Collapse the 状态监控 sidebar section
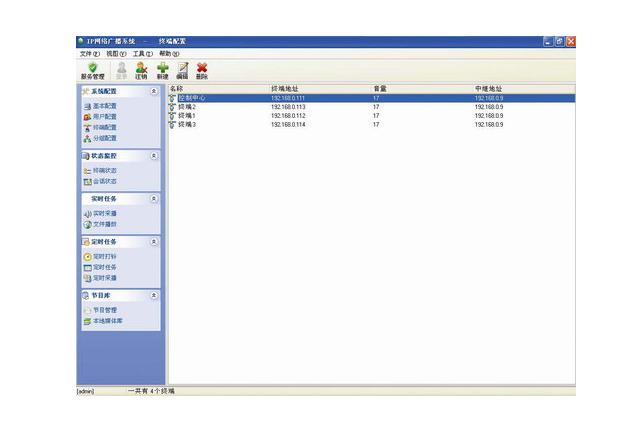 pyautogui.click(x=154, y=156)
